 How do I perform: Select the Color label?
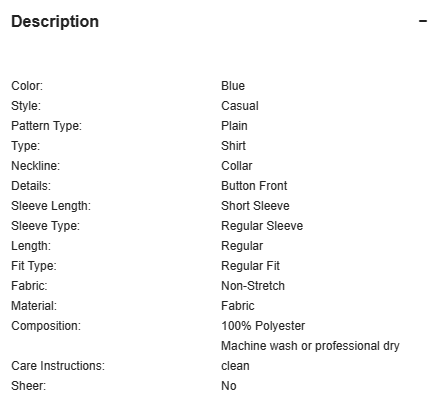(27, 86)
